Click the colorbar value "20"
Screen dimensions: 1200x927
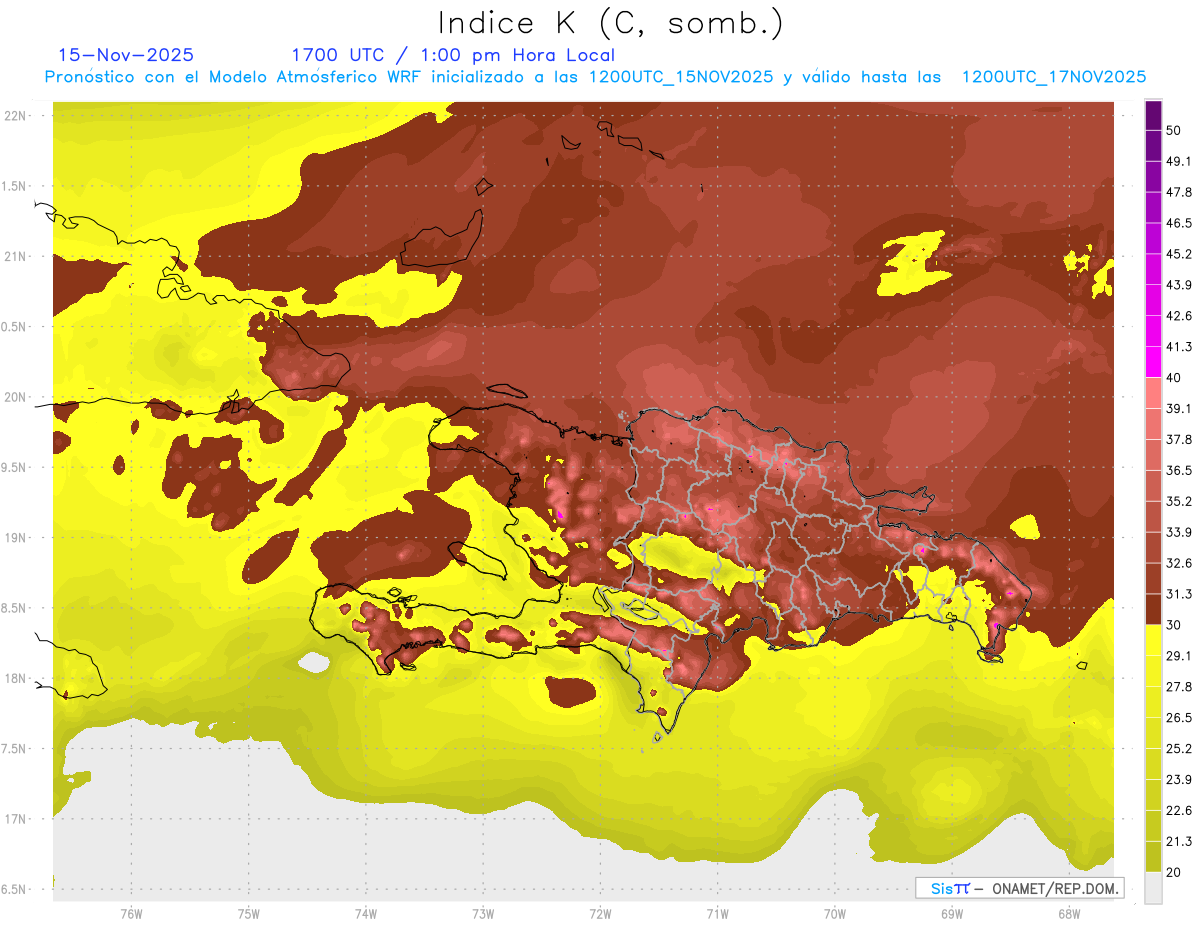click(x=1173, y=872)
